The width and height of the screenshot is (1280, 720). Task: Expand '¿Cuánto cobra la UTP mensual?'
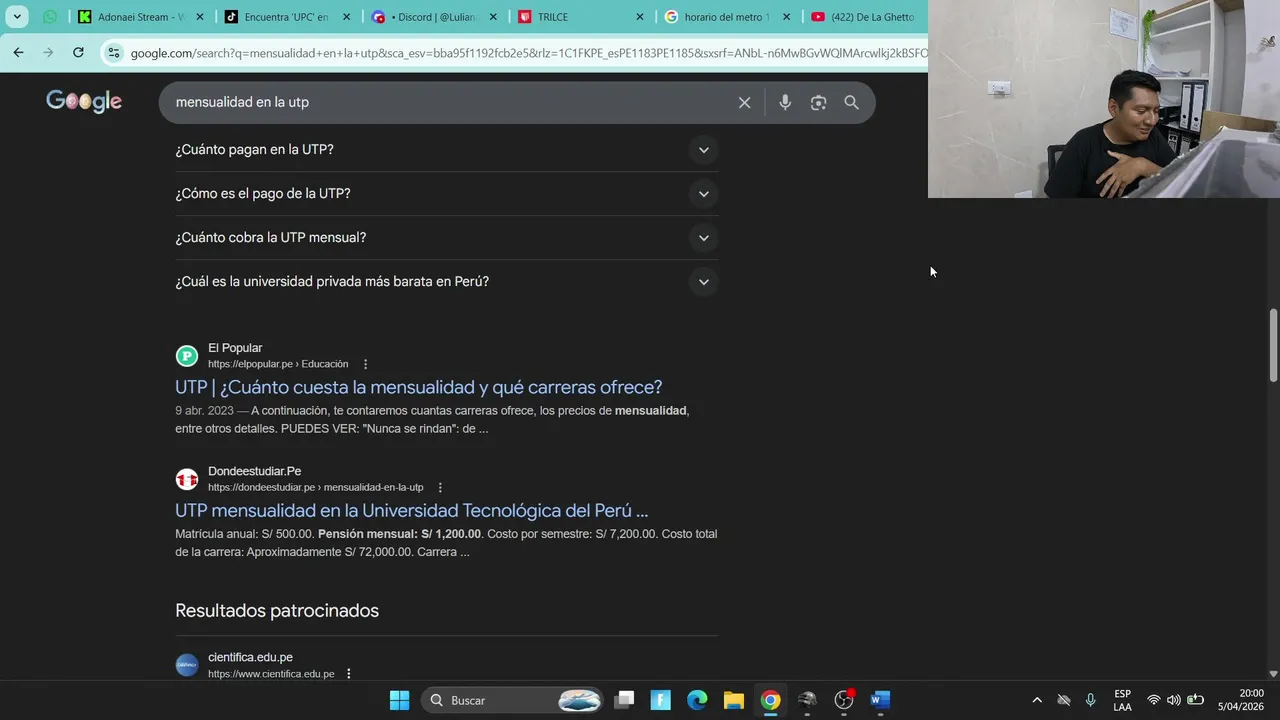pyautogui.click(x=446, y=238)
